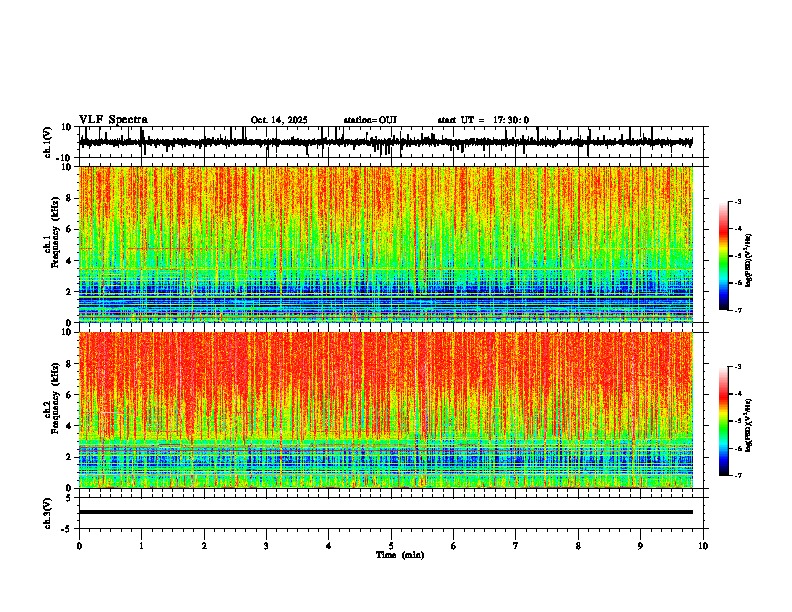Click time axis tick label "9"
The width and height of the screenshot is (792, 612).
click(x=640, y=546)
